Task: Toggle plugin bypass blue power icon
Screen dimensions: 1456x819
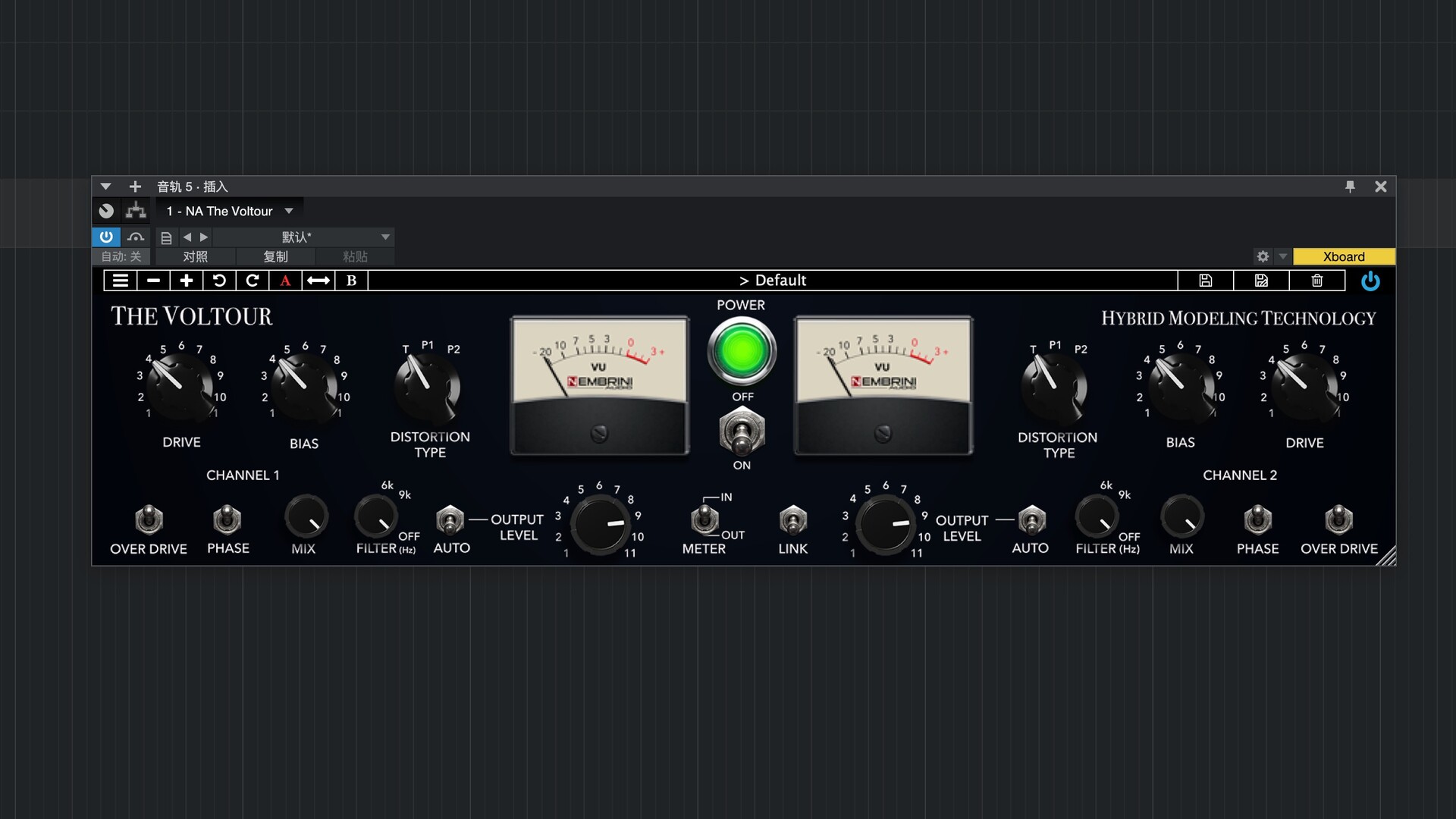Action: click(1370, 281)
